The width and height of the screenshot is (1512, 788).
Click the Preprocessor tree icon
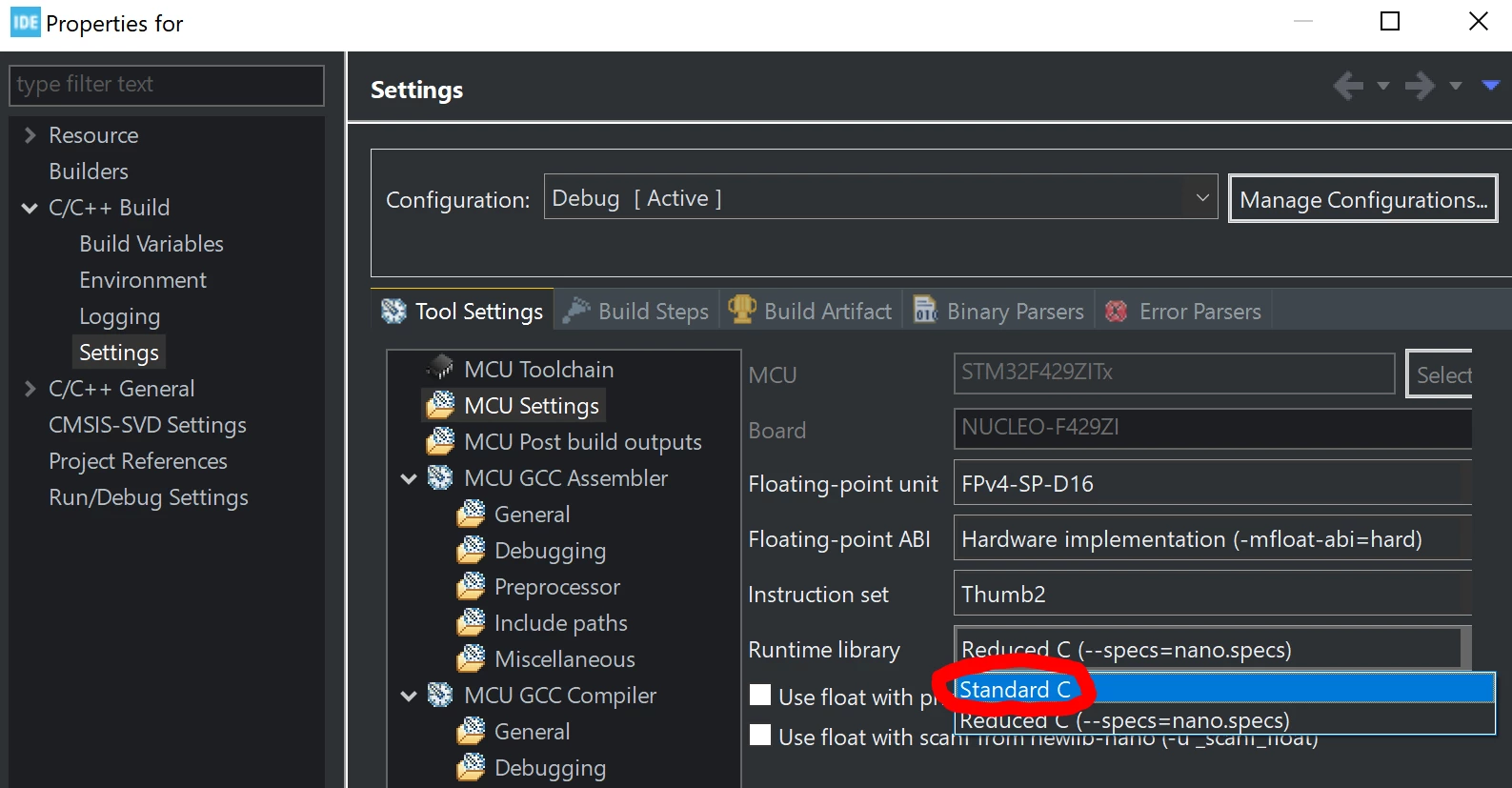pos(471,586)
